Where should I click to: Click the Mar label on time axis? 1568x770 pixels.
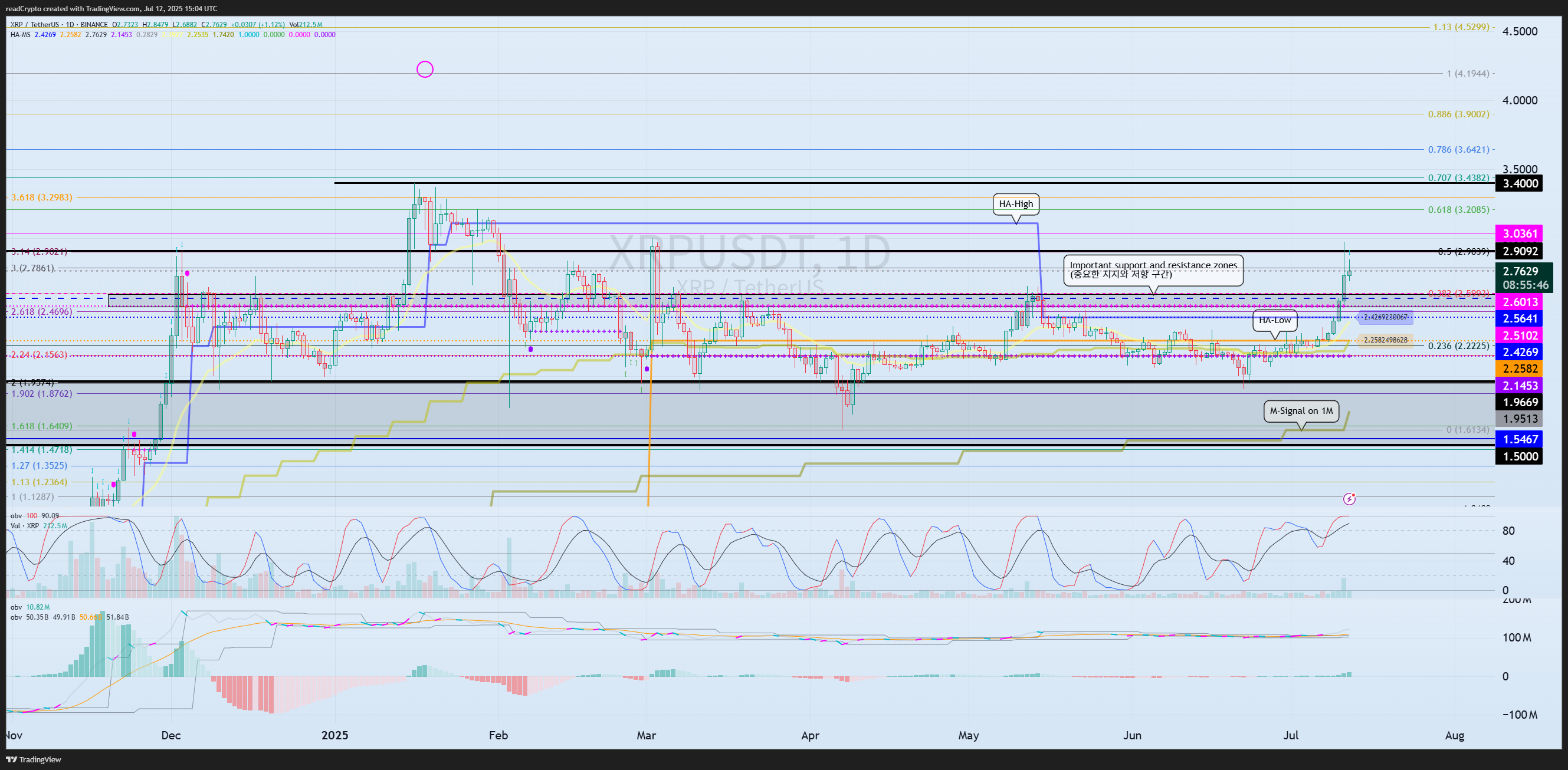pyautogui.click(x=646, y=735)
